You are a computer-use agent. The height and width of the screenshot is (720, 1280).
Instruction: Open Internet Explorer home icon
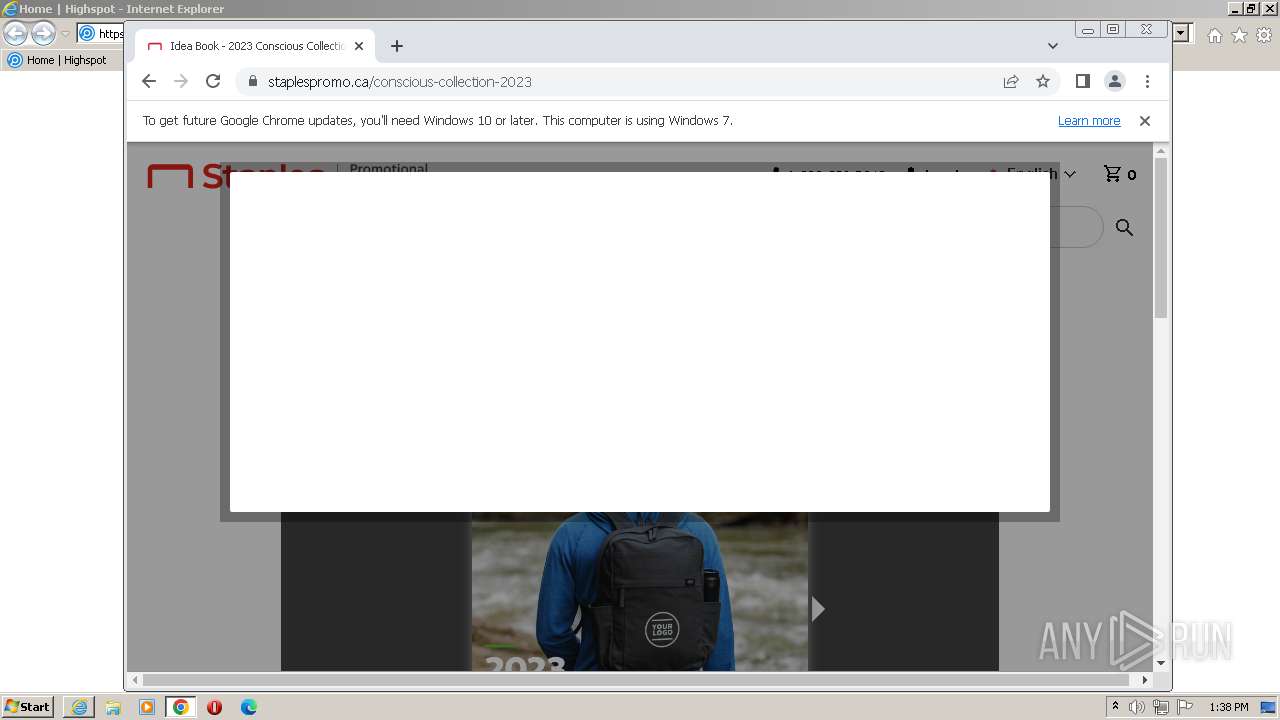(x=1214, y=35)
